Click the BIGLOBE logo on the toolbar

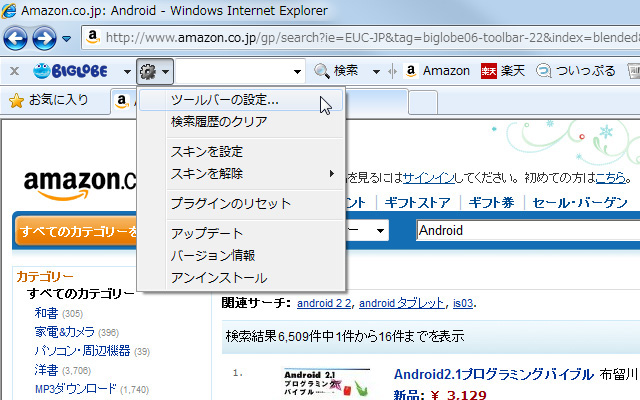pos(70,71)
